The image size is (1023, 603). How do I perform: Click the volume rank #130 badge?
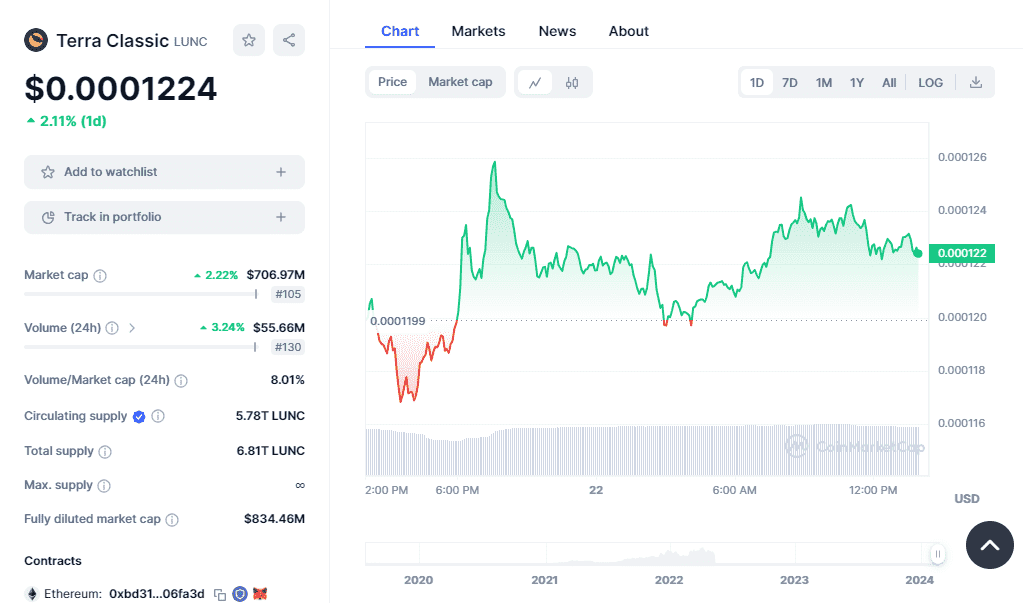click(x=288, y=347)
